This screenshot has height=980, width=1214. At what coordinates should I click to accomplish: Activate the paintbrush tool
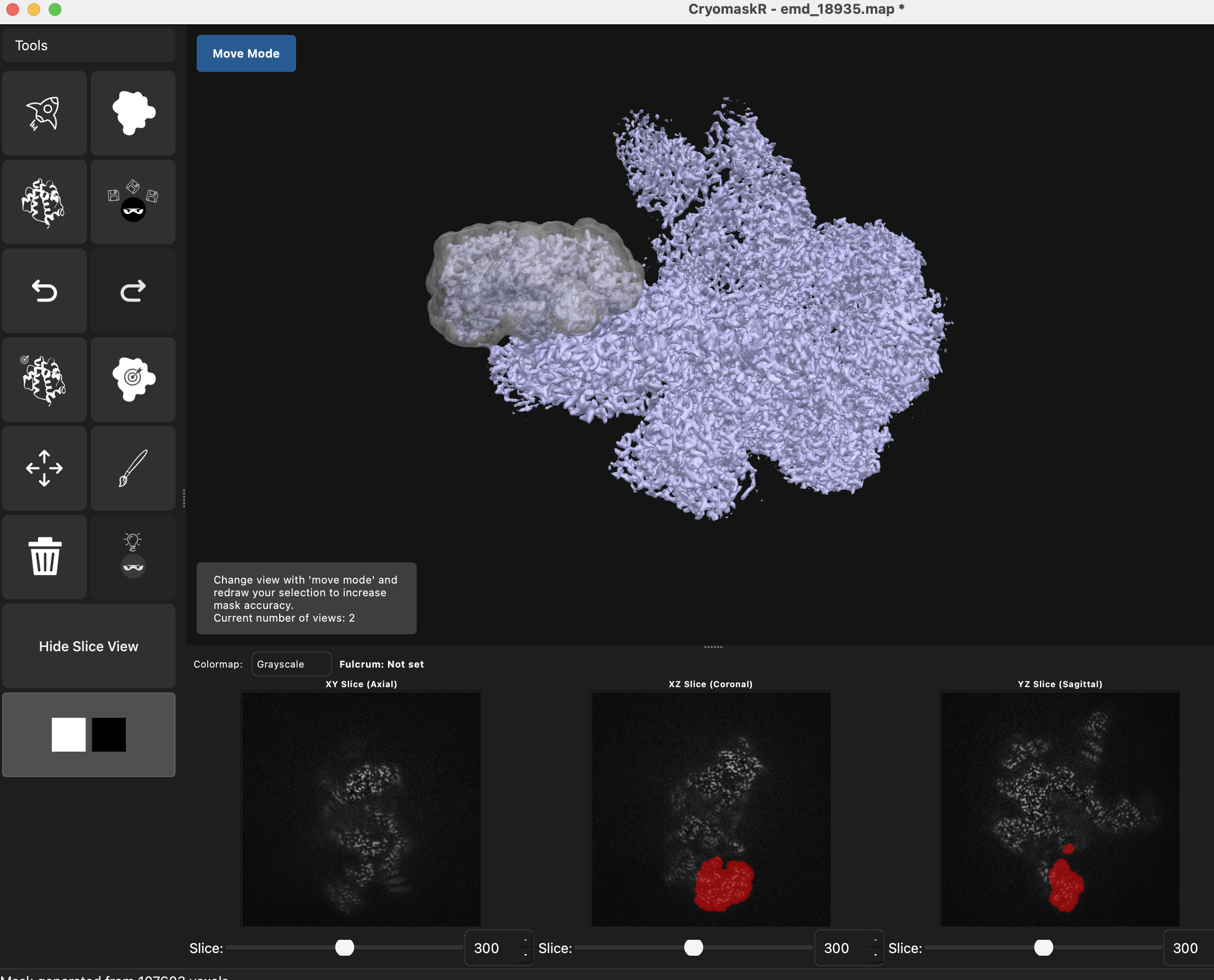coord(133,468)
